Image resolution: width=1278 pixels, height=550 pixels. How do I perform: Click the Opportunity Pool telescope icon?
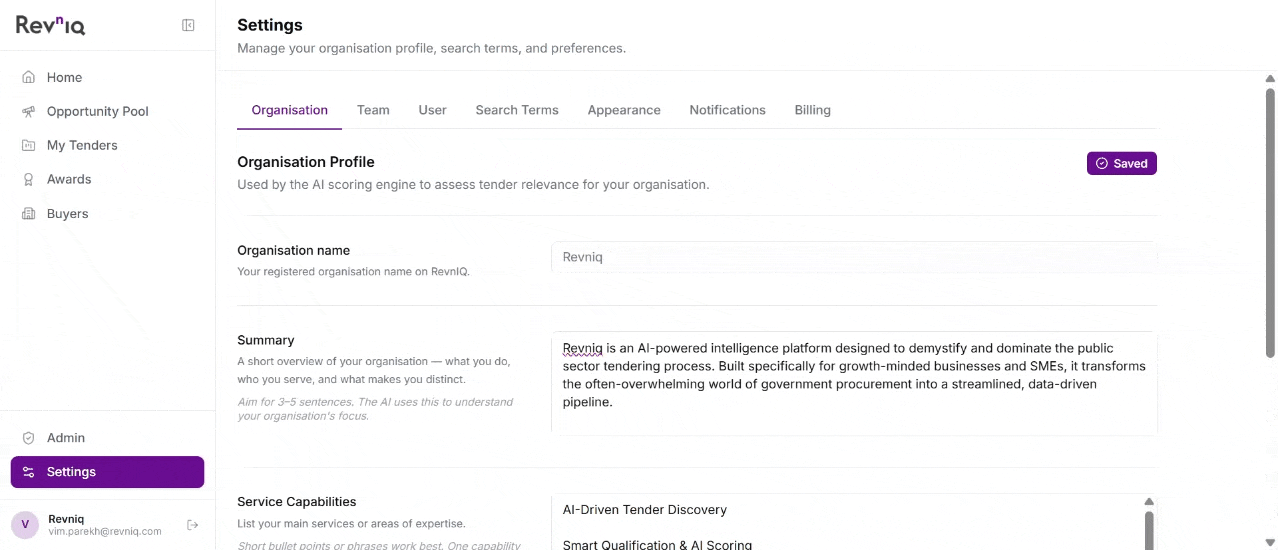pyautogui.click(x=28, y=111)
